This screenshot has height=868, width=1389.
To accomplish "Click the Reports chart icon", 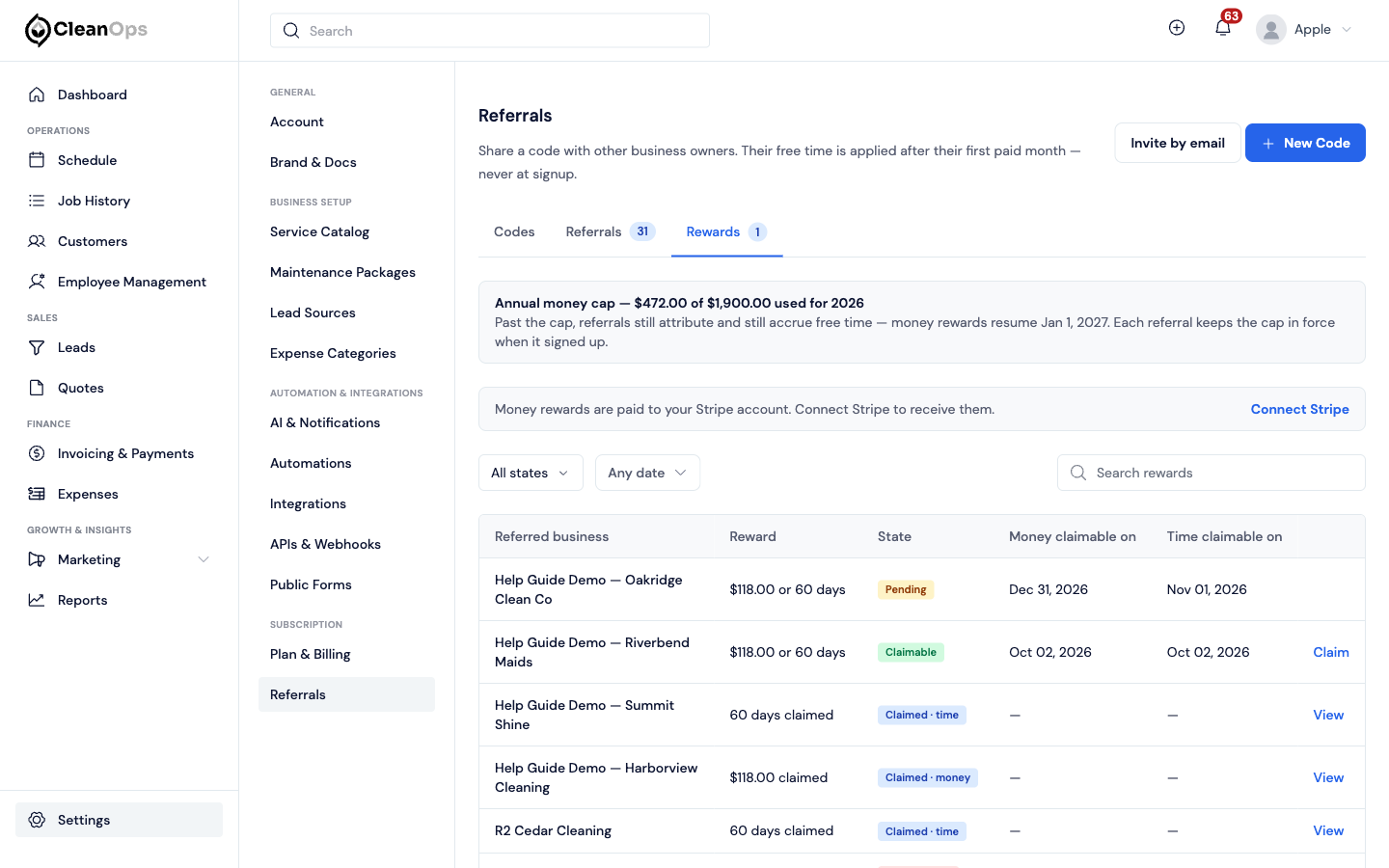I will [x=37, y=600].
